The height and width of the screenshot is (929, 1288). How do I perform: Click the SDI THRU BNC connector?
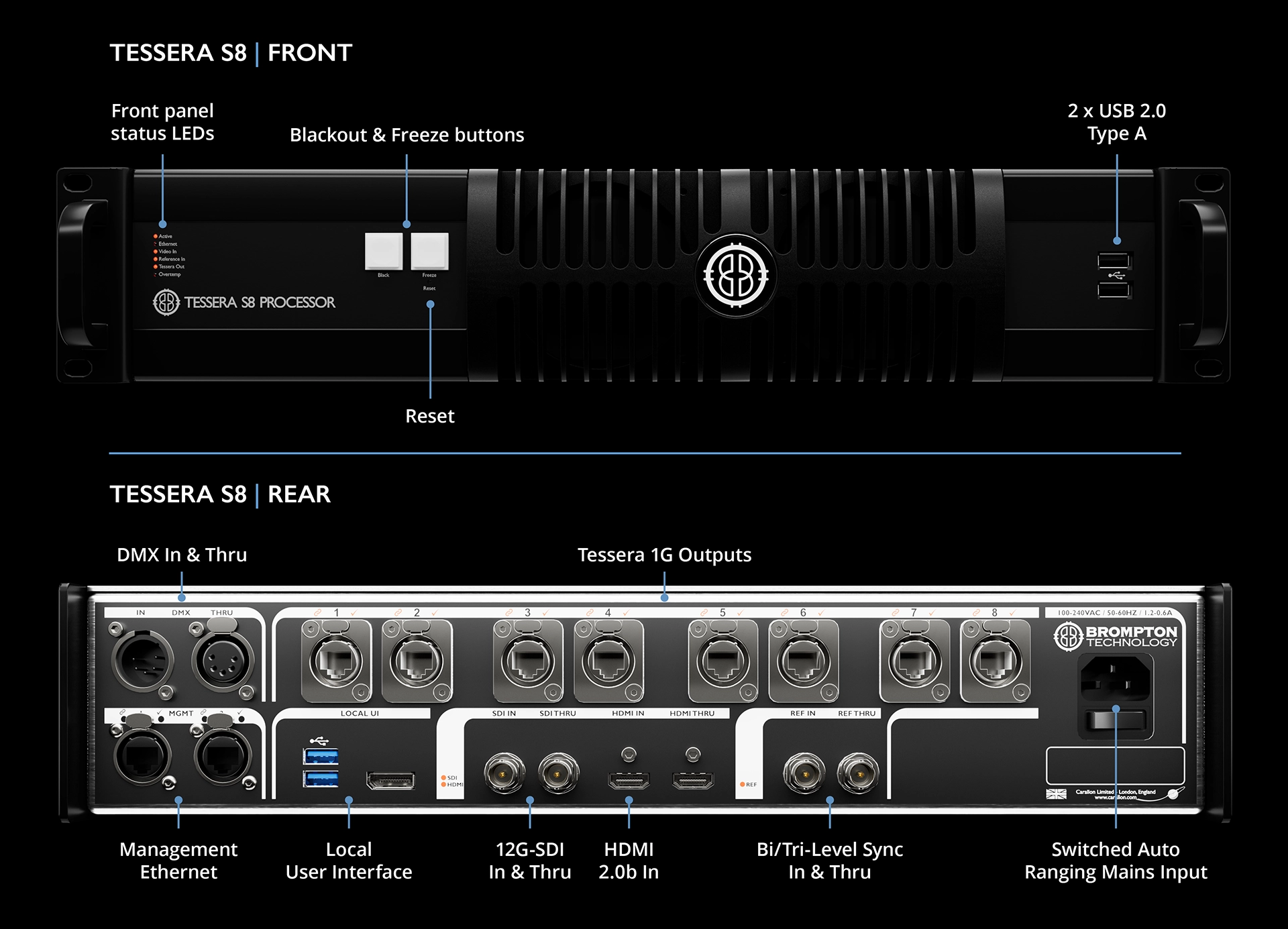tap(557, 773)
